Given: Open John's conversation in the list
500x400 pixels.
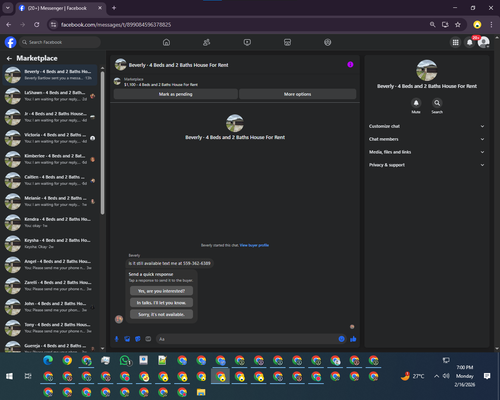Looking at the screenshot, I should [50, 307].
